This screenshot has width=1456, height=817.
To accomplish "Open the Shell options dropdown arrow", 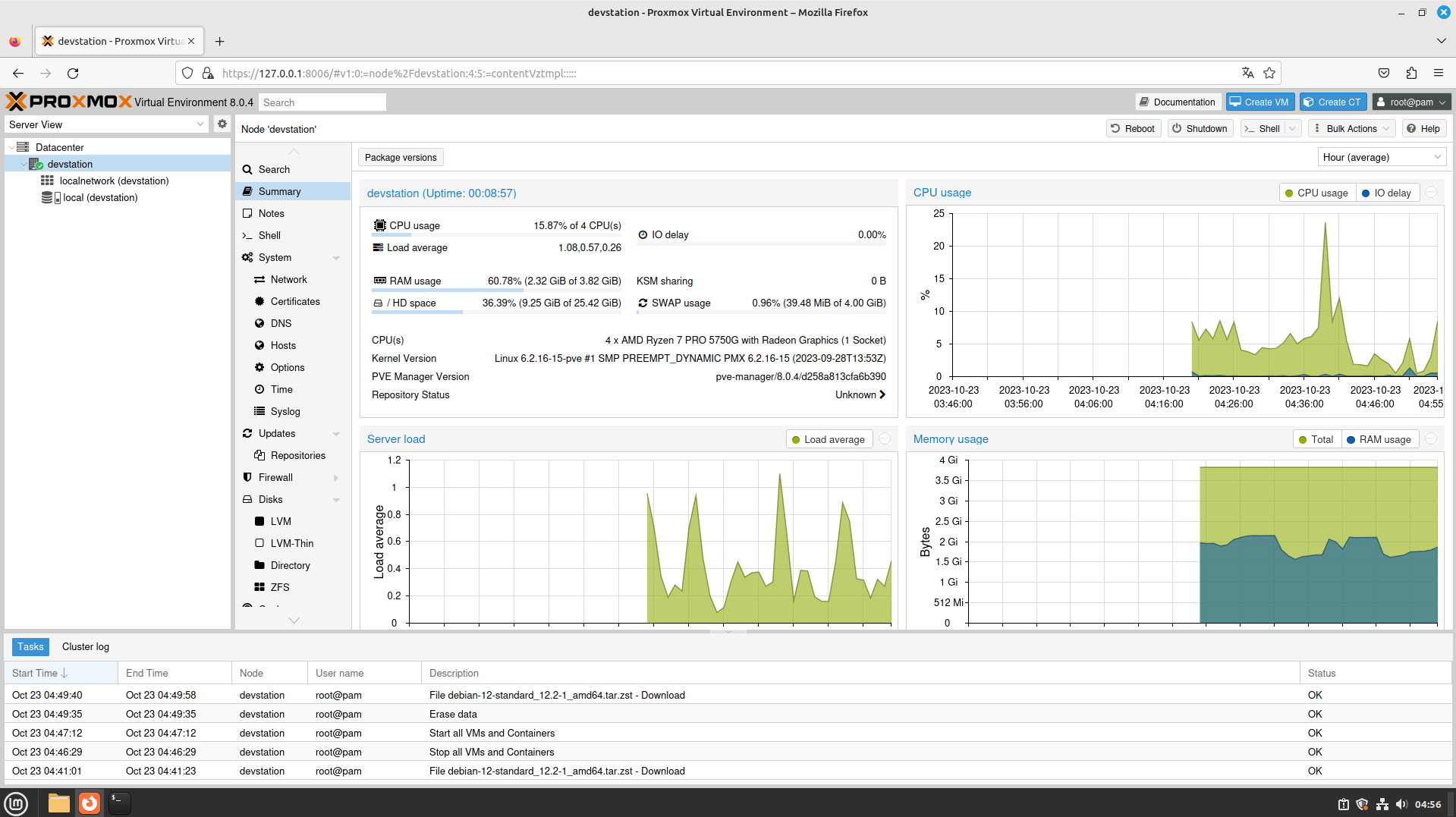I will pos(1293,128).
